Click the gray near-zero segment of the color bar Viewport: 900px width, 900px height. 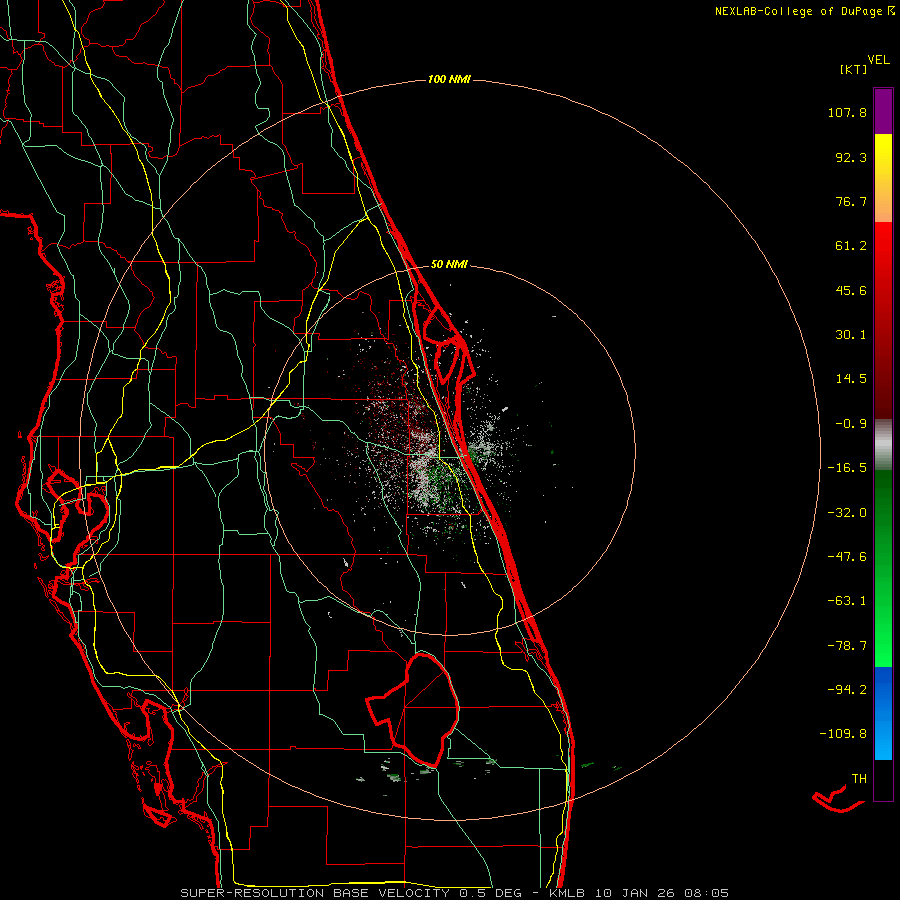pos(883,445)
